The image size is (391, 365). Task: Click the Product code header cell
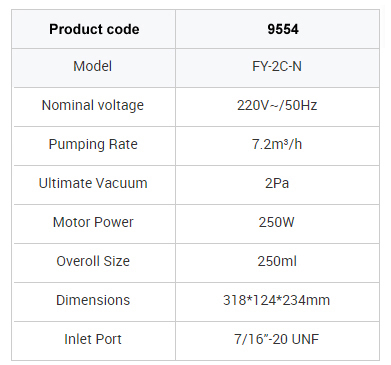coord(94,29)
